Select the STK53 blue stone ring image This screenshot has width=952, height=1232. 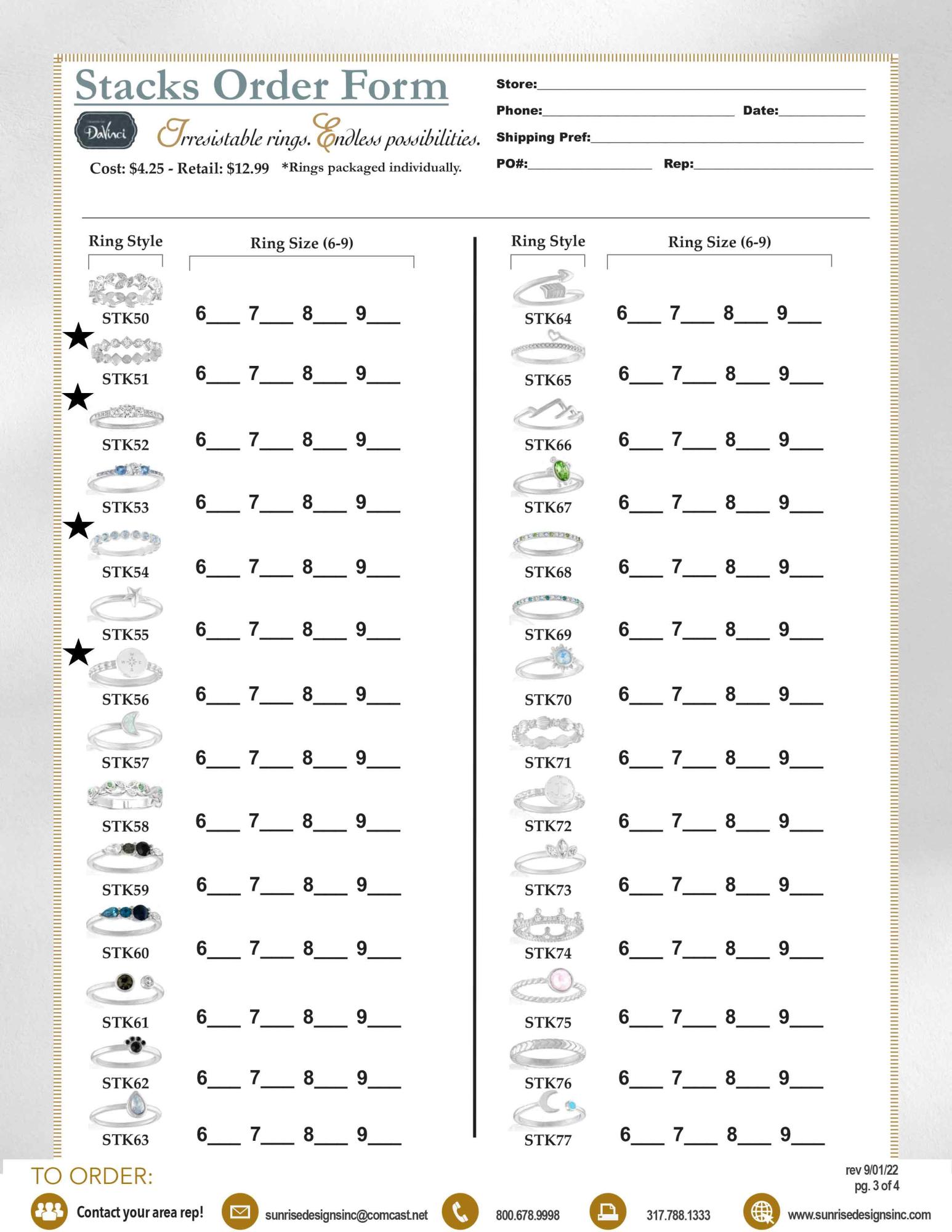coord(126,479)
